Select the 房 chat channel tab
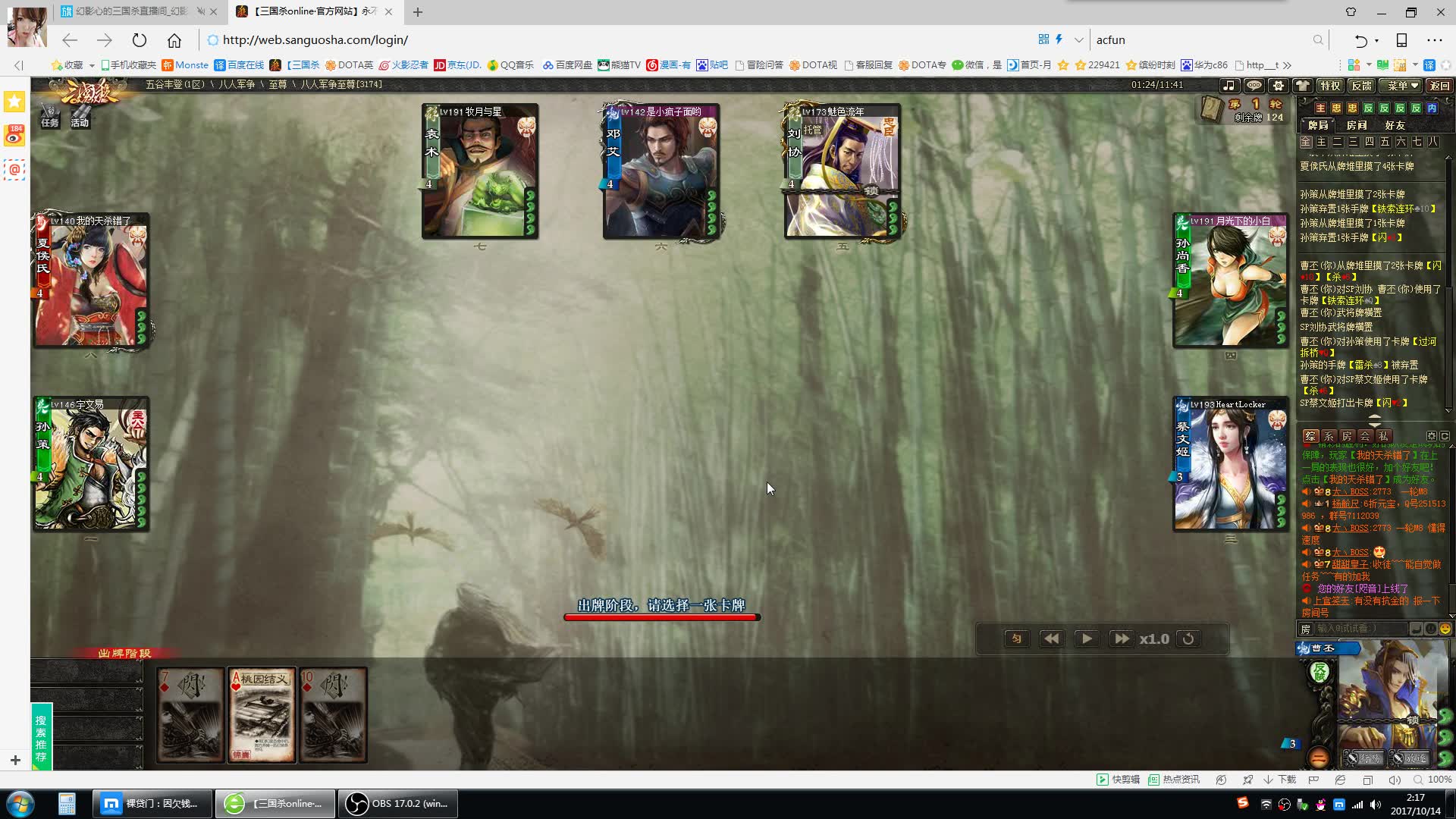1456x819 pixels. [1348, 436]
